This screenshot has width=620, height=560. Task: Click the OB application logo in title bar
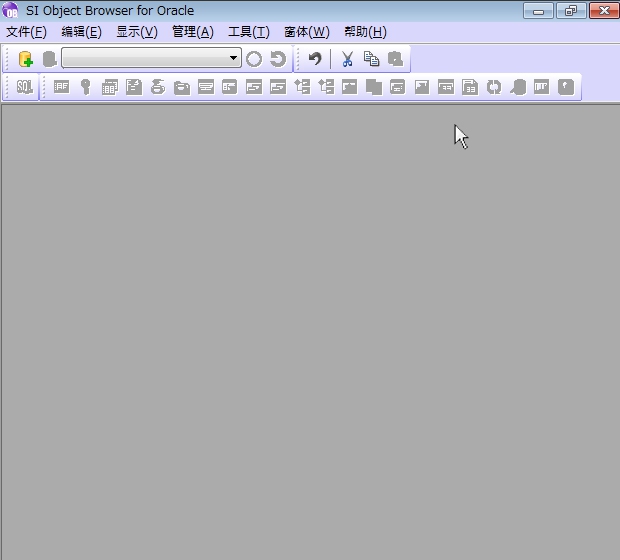point(10,10)
